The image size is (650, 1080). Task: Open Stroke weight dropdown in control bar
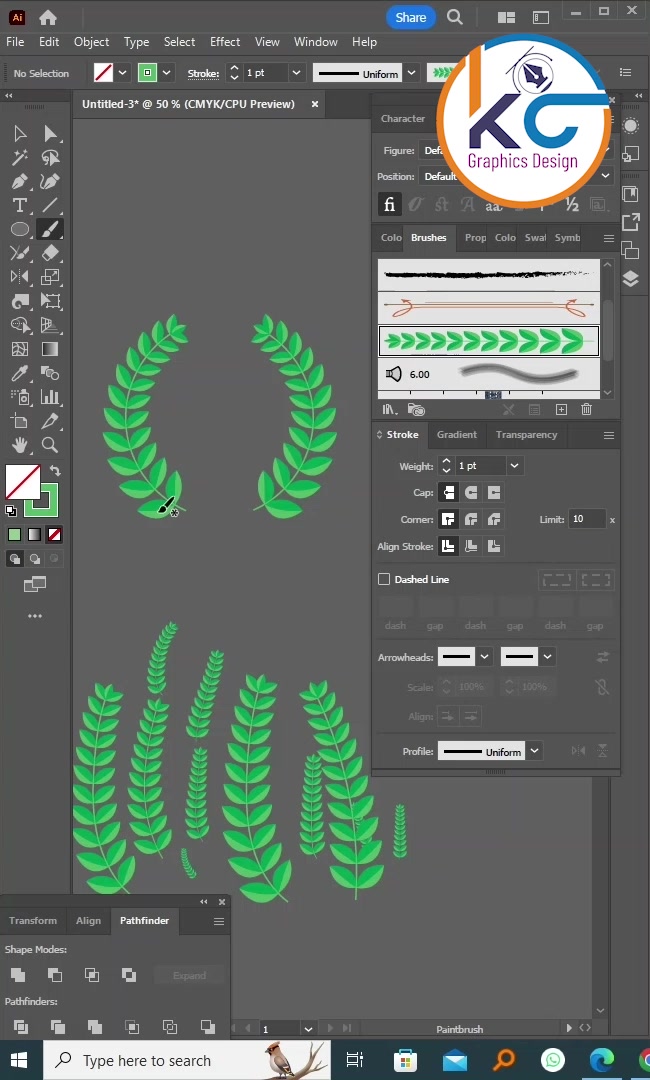point(296,73)
